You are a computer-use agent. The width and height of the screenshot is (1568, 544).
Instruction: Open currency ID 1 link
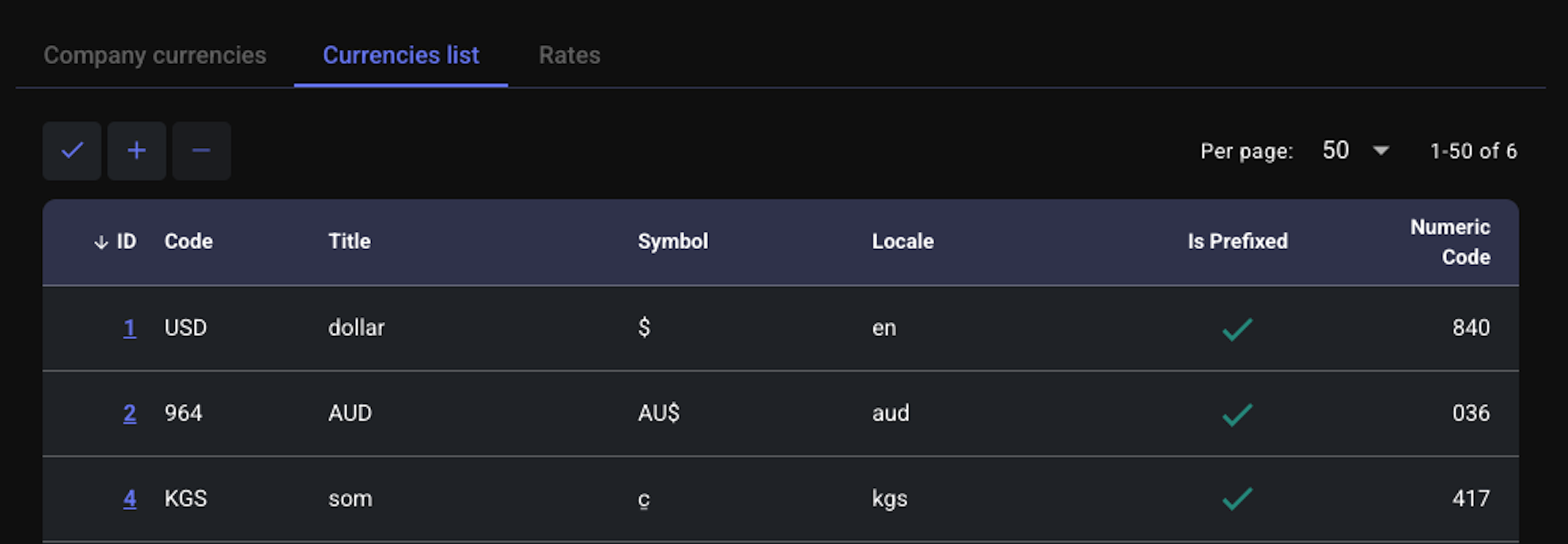130,328
